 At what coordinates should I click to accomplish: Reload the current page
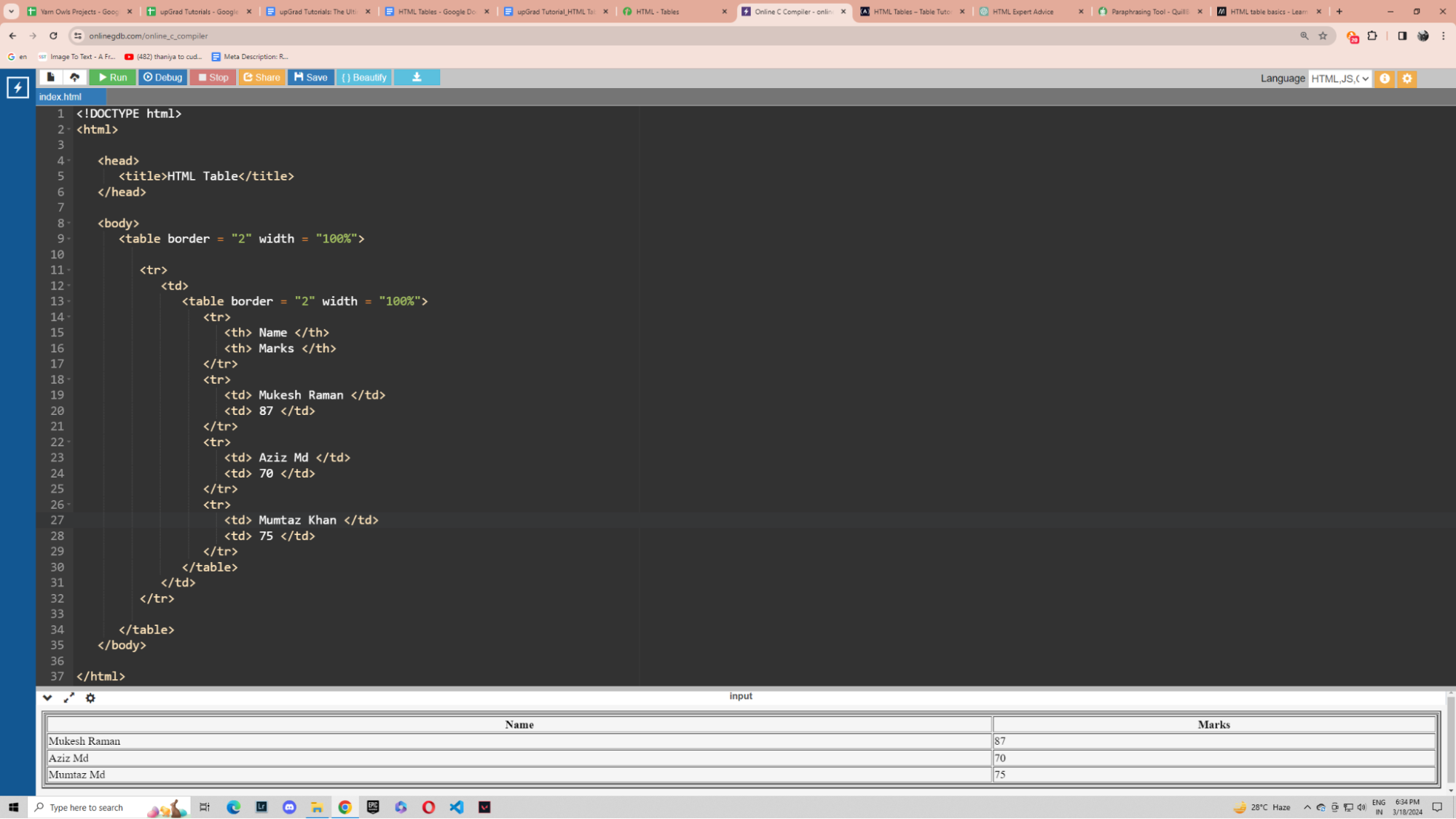(x=53, y=36)
